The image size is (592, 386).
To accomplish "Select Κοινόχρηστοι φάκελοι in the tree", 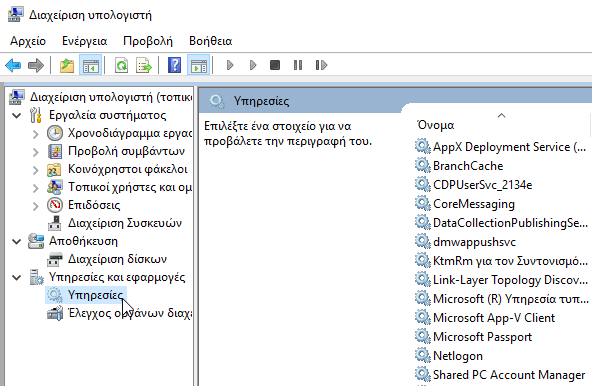I will [128, 169].
